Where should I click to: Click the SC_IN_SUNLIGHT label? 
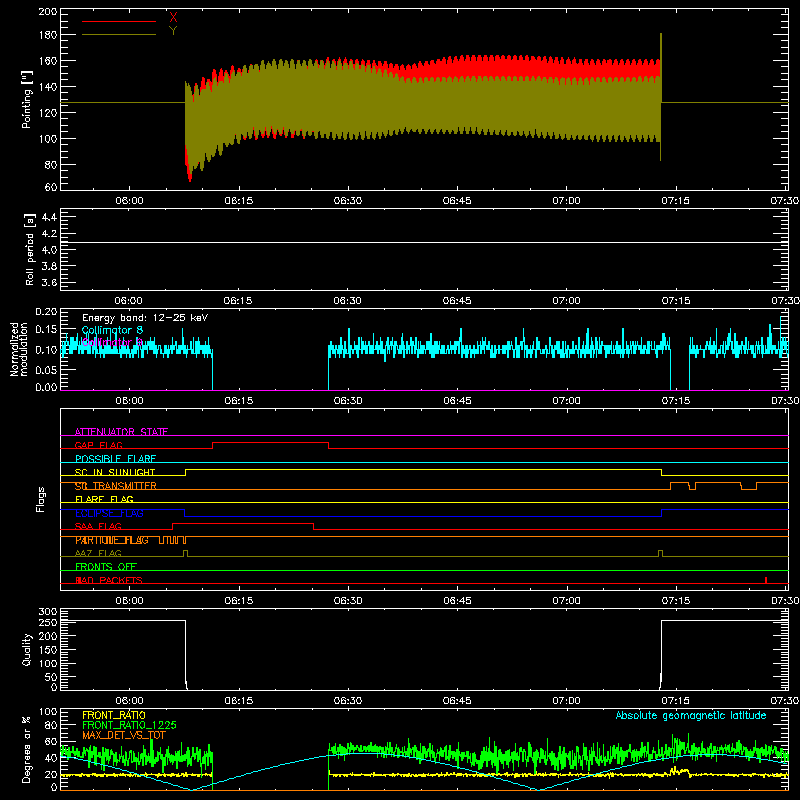(115, 472)
